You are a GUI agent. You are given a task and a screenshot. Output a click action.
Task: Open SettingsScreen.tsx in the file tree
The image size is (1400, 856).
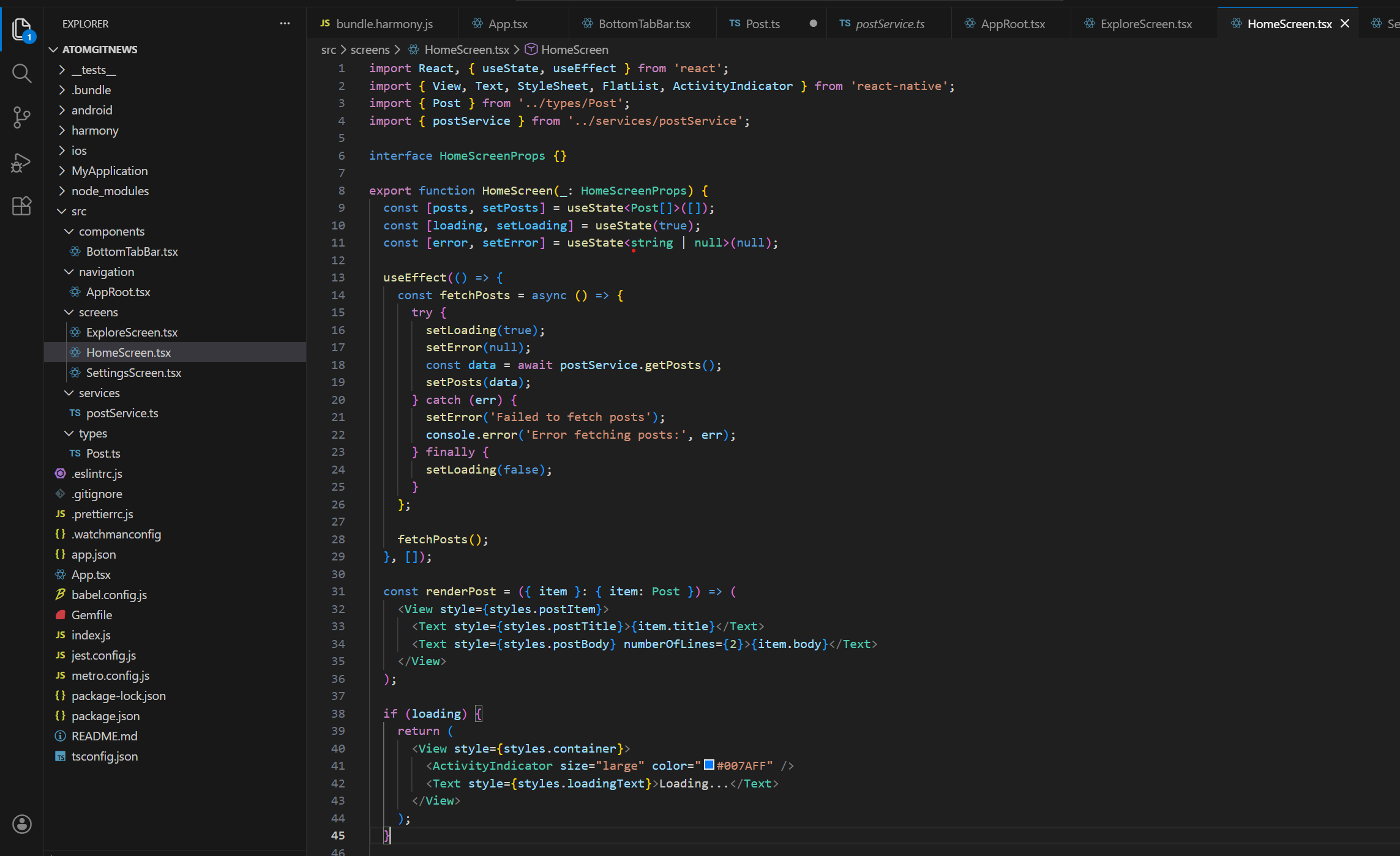133,373
